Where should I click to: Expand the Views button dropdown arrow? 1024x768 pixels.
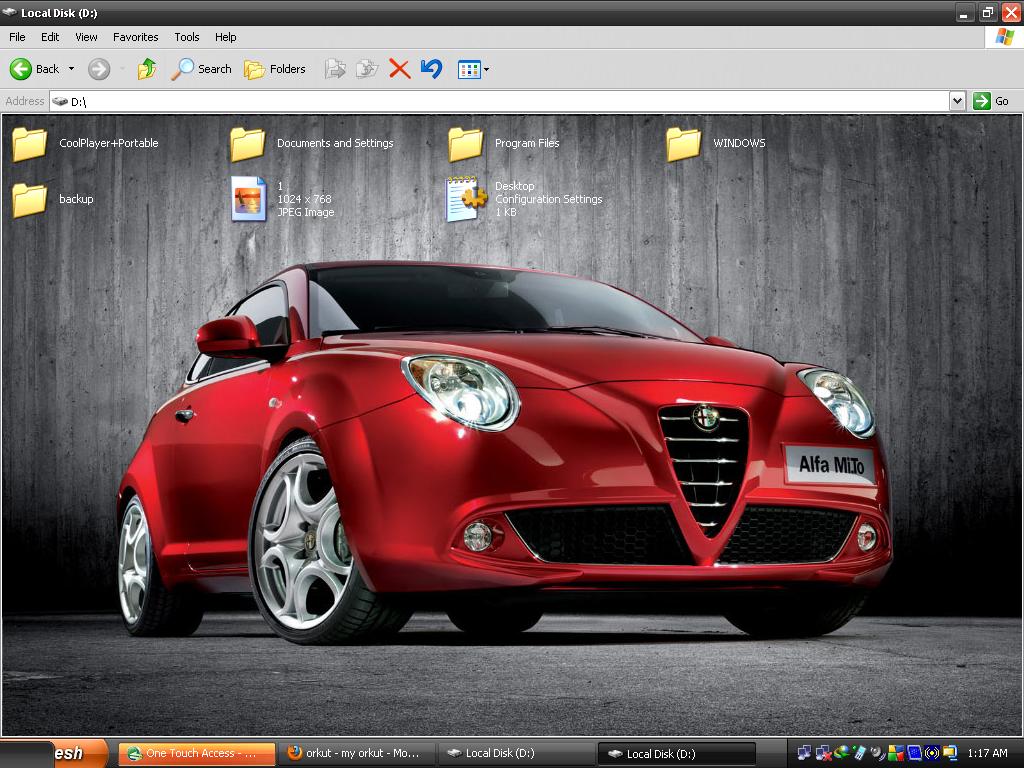coord(484,69)
